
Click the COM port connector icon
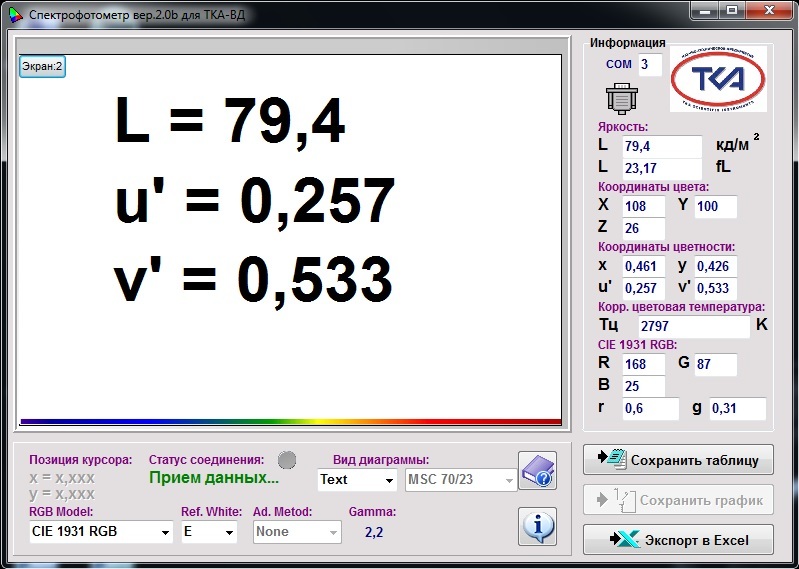pos(621,98)
